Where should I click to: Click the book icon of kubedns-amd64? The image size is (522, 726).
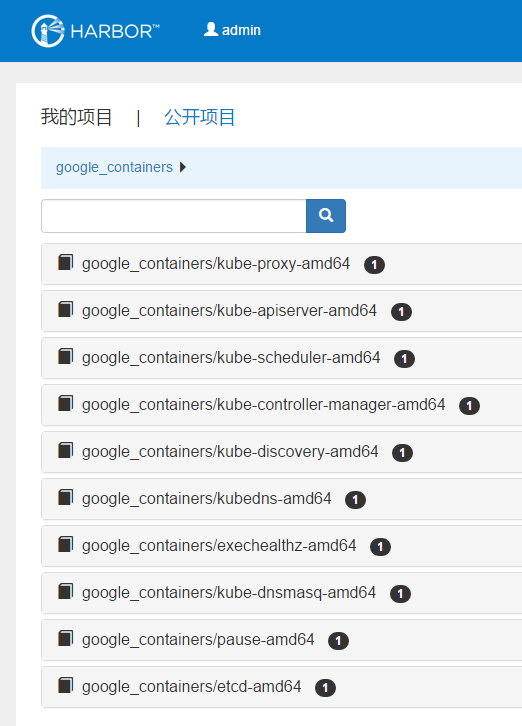coord(65,497)
